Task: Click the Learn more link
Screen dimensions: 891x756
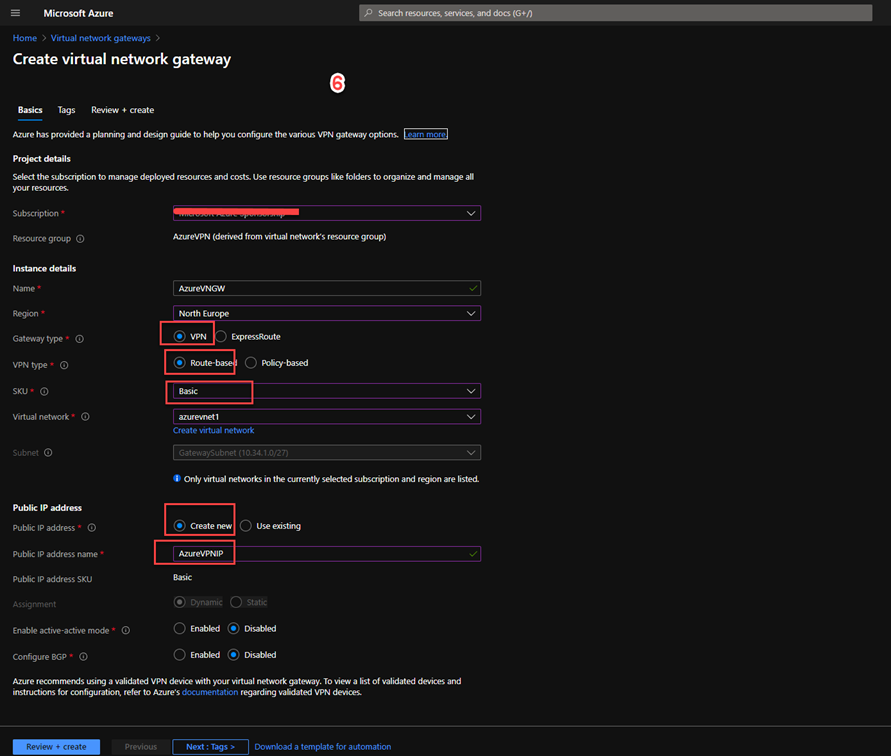Action: pyautogui.click(x=426, y=134)
